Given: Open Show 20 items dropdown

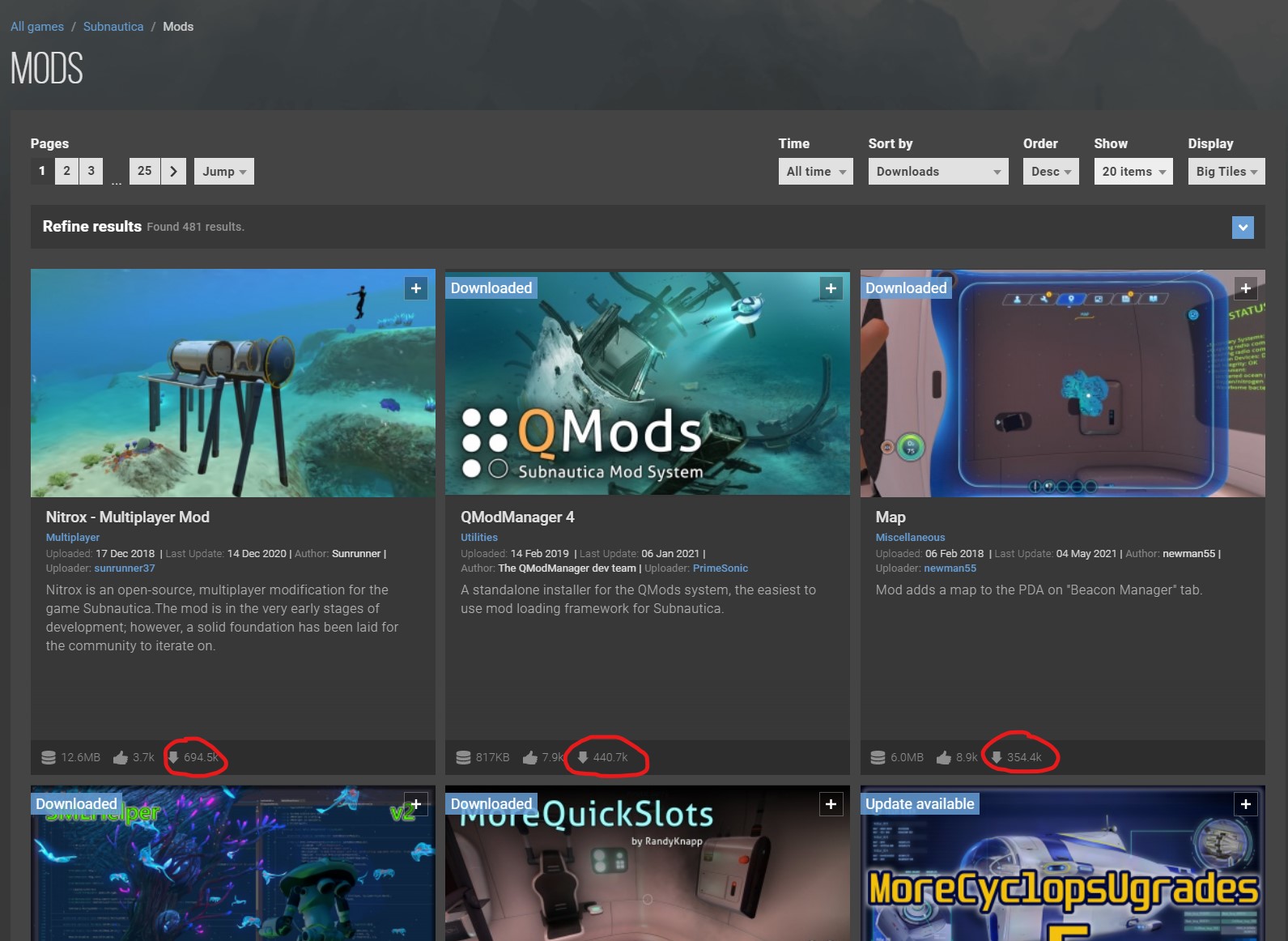Looking at the screenshot, I should coord(1133,171).
